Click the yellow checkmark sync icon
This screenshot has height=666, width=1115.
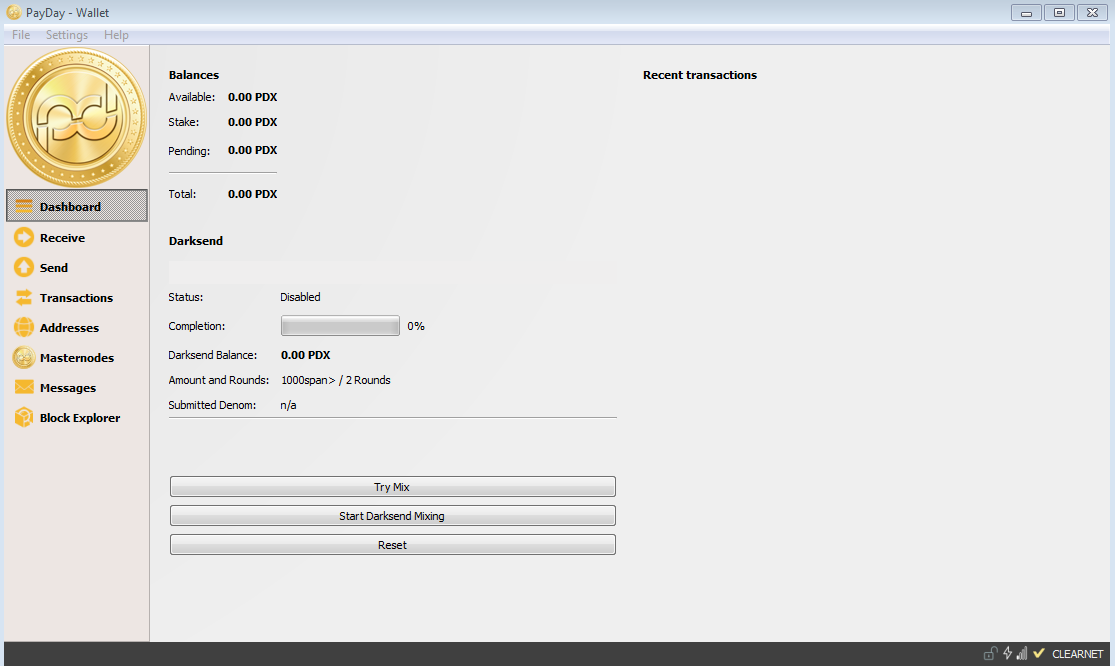[x=1039, y=652]
